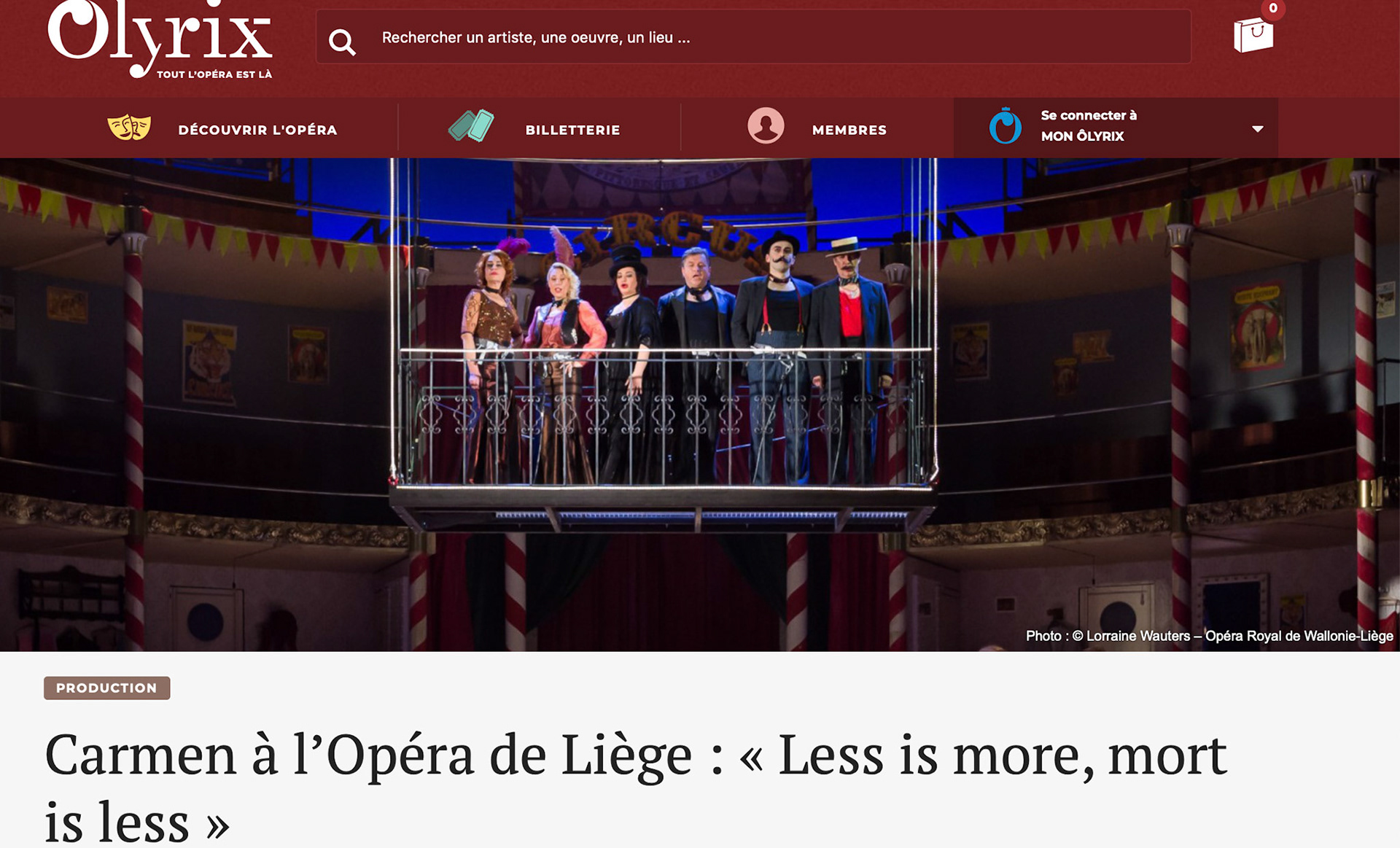Open the Se connecter à Mon Ôlyrix menu
The width and height of the screenshot is (1400, 848).
pos(1115,128)
